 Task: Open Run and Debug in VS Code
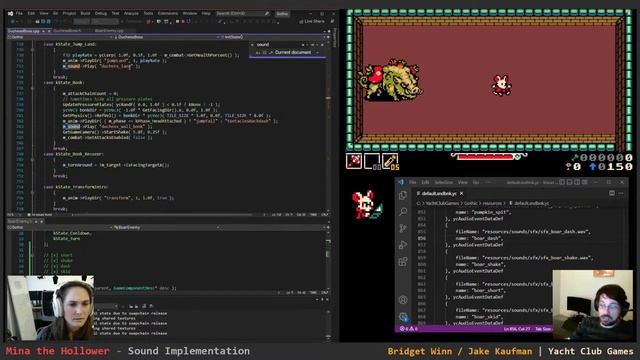coord(403,245)
